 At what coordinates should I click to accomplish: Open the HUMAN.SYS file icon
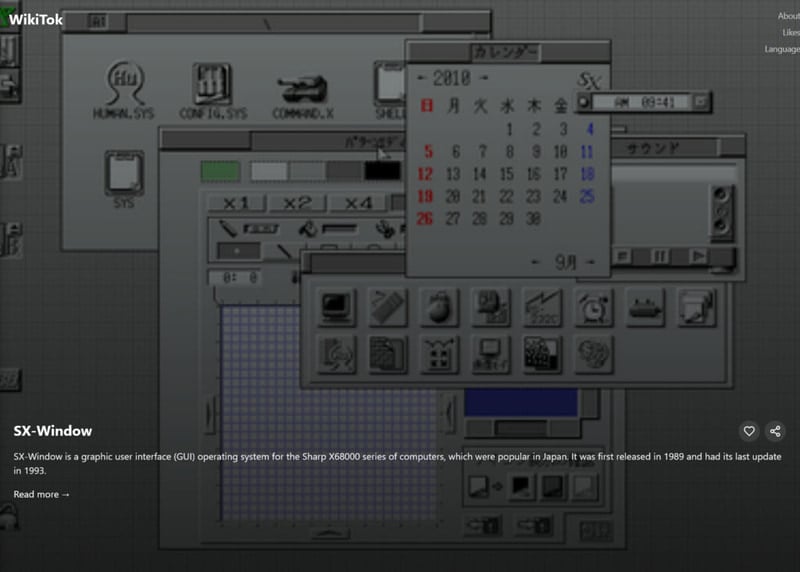click(124, 90)
